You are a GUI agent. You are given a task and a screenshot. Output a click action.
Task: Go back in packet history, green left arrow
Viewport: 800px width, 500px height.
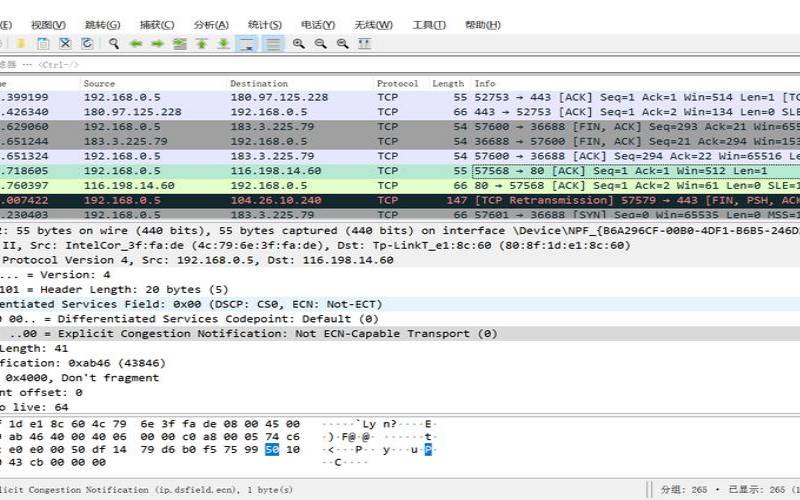tap(136, 43)
